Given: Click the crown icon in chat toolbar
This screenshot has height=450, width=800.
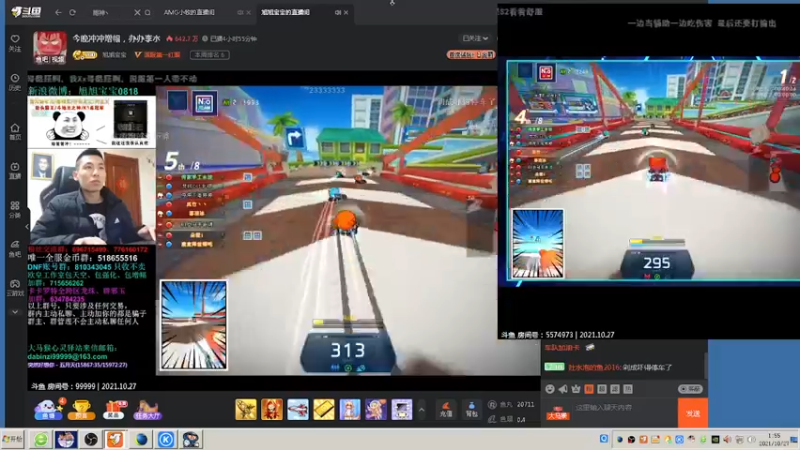Looking at the screenshot, I should tap(576, 389).
